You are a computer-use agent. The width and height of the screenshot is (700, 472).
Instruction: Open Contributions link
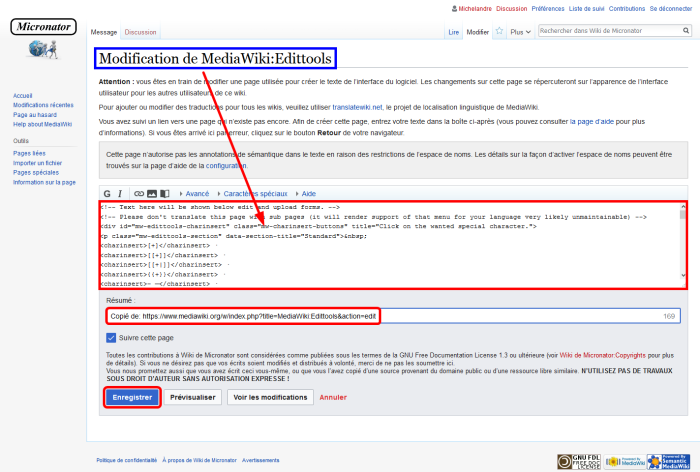click(627, 8)
